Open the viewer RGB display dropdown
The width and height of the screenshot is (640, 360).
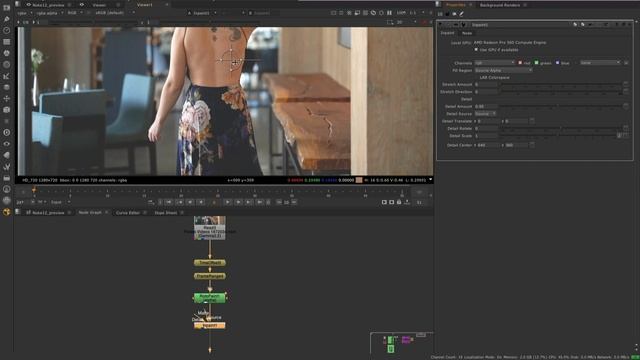tap(75, 13)
